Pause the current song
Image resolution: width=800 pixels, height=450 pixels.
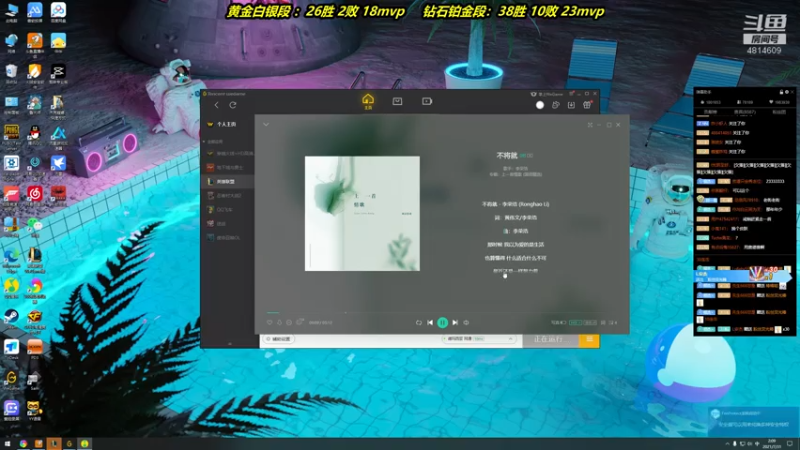[x=442, y=322]
